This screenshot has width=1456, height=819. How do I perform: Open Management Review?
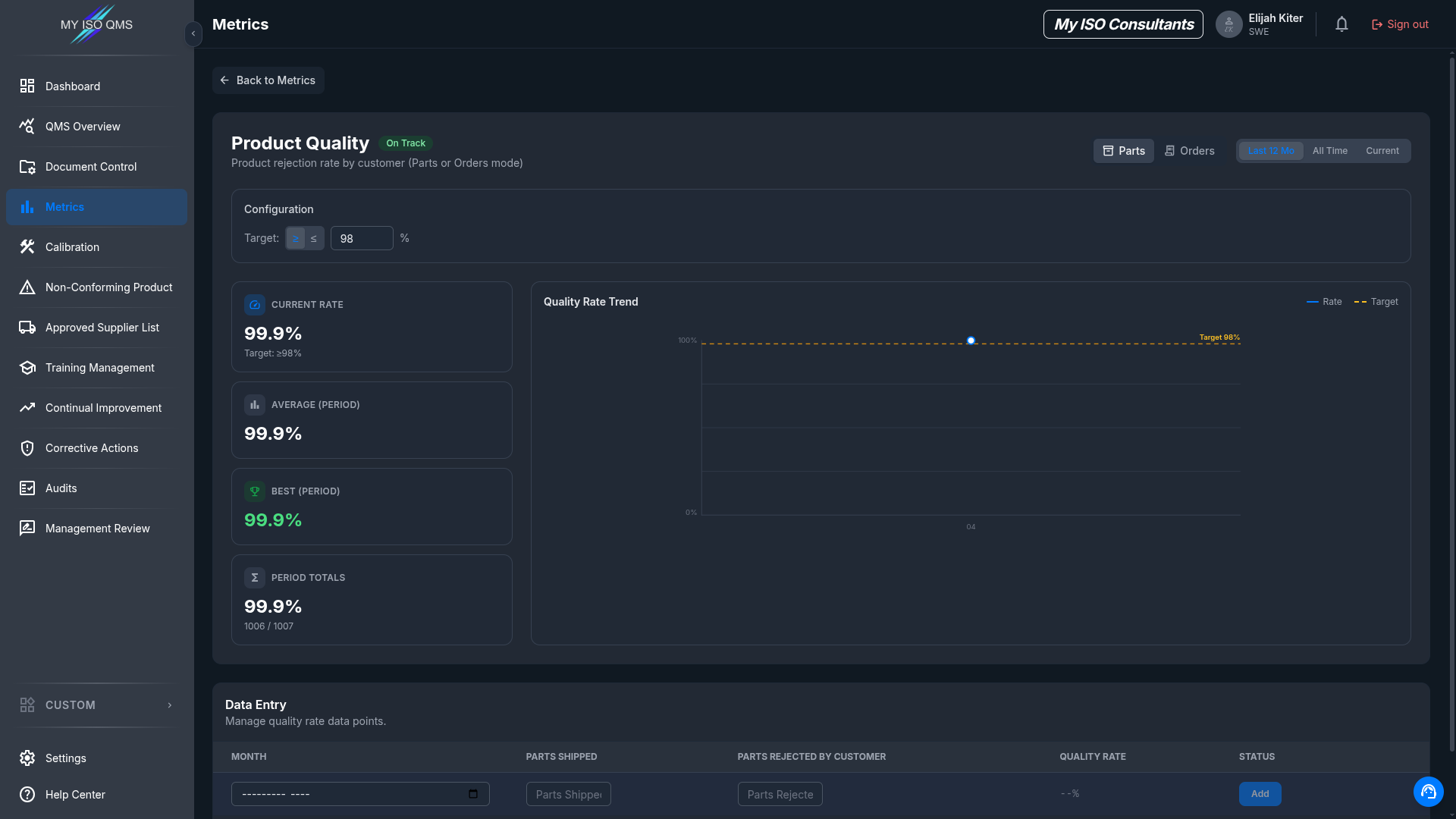point(97,529)
